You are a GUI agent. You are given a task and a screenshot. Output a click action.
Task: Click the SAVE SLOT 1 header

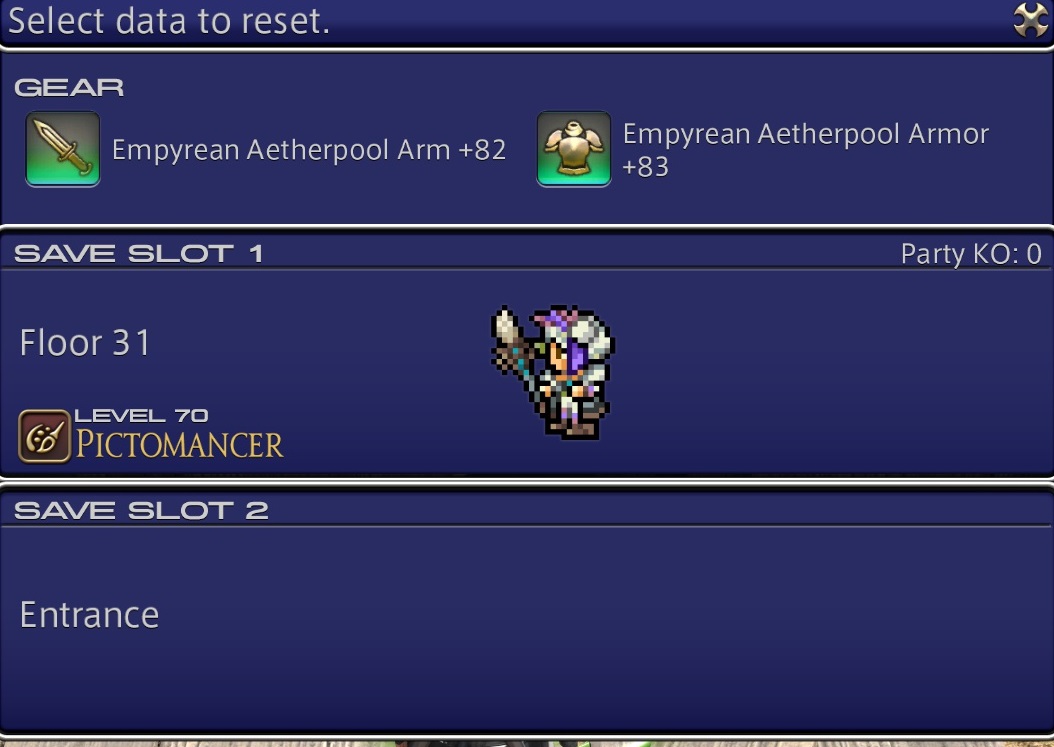click(x=138, y=253)
